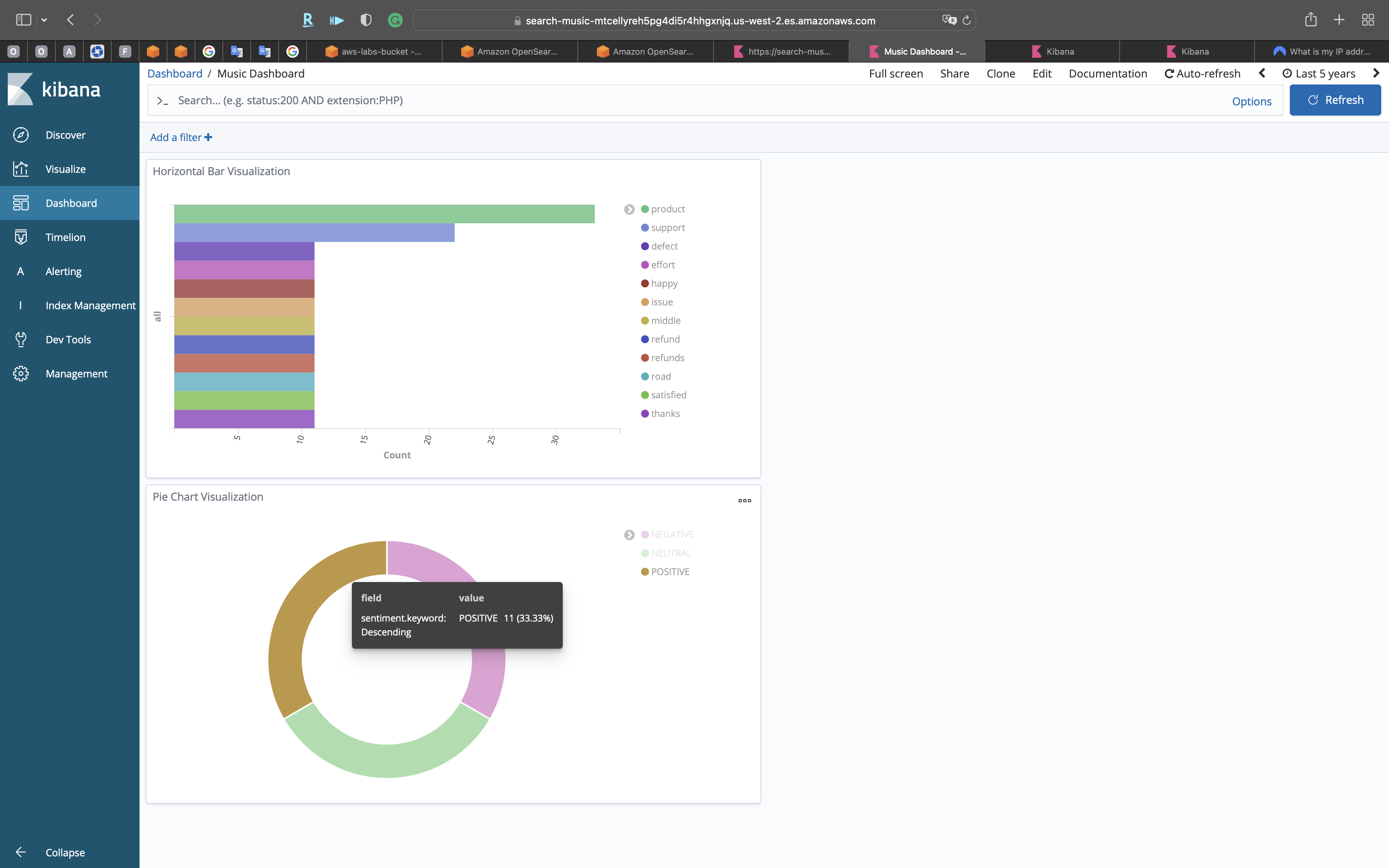Click the Timelion sidebar icon
Screen dimensions: 1389x868
pos(21,237)
